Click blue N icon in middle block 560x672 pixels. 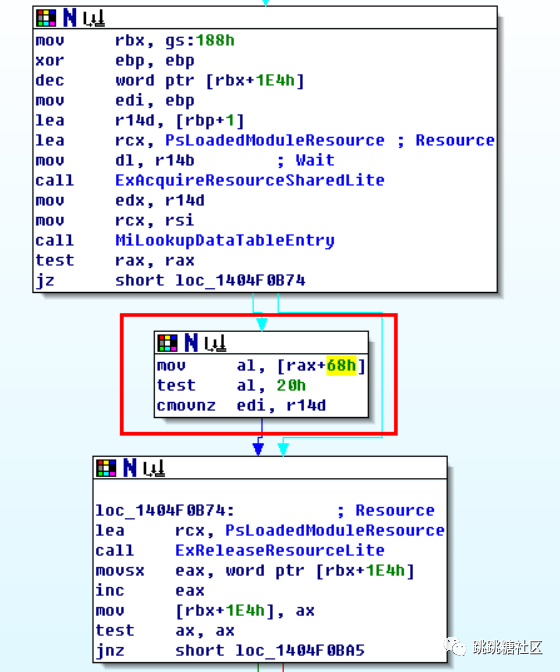[x=191, y=343]
